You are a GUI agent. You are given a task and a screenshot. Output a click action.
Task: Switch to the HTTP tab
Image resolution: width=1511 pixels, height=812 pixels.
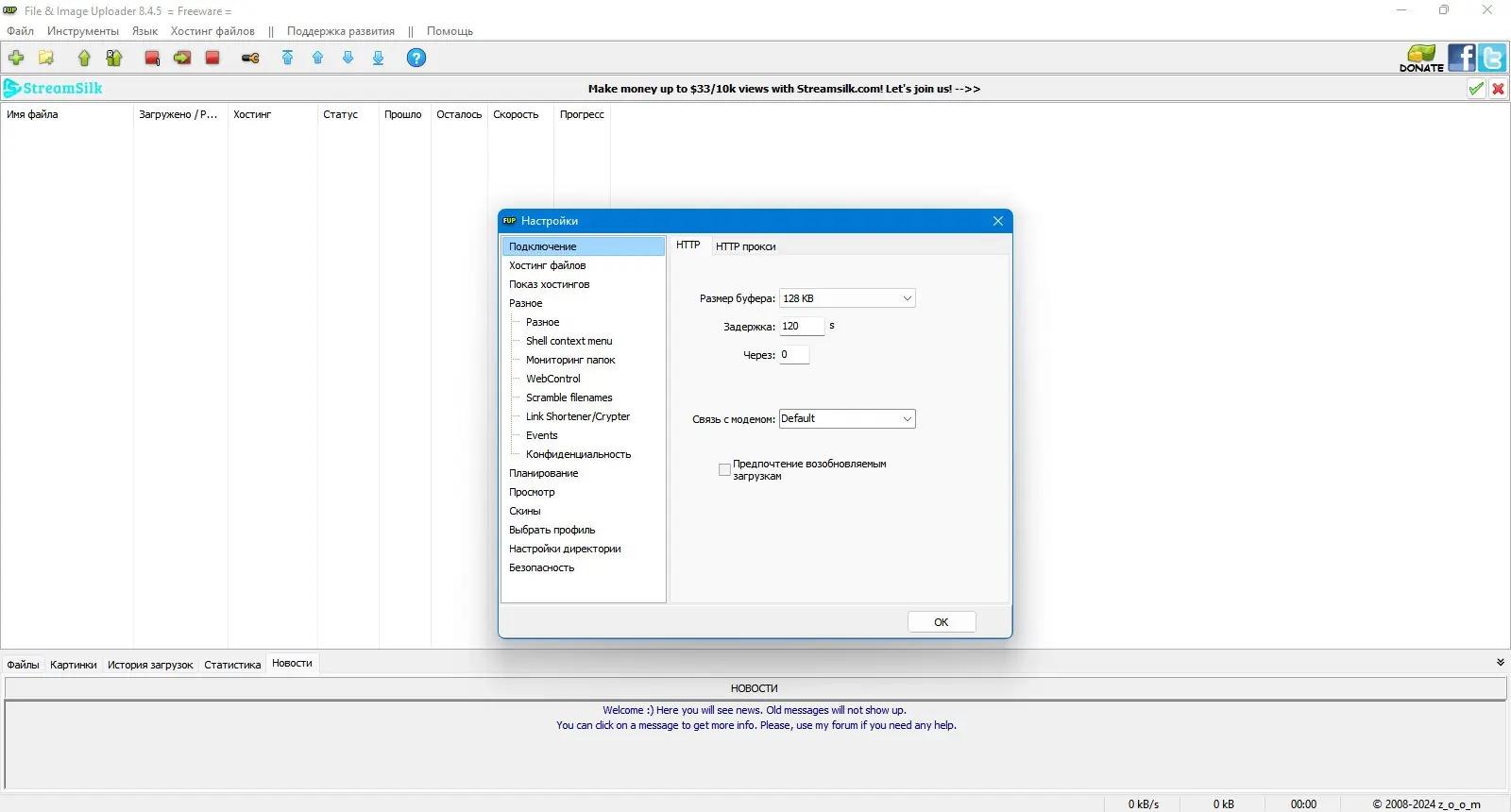point(688,245)
